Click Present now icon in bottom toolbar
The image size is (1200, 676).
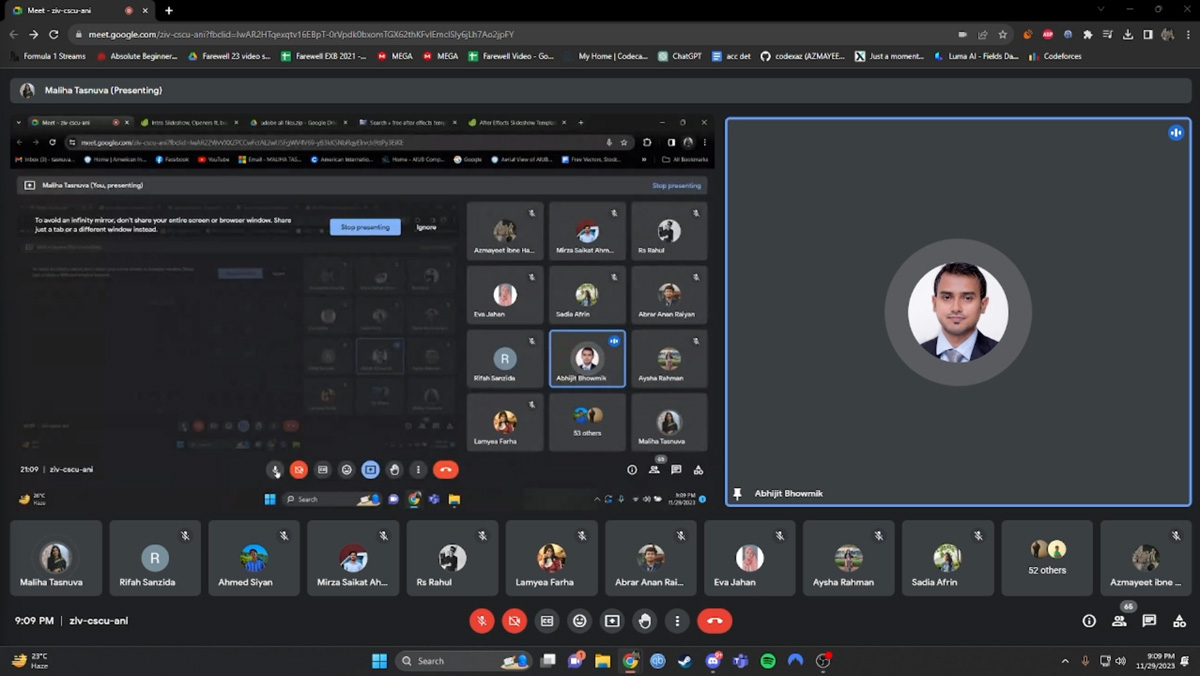[612, 621]
